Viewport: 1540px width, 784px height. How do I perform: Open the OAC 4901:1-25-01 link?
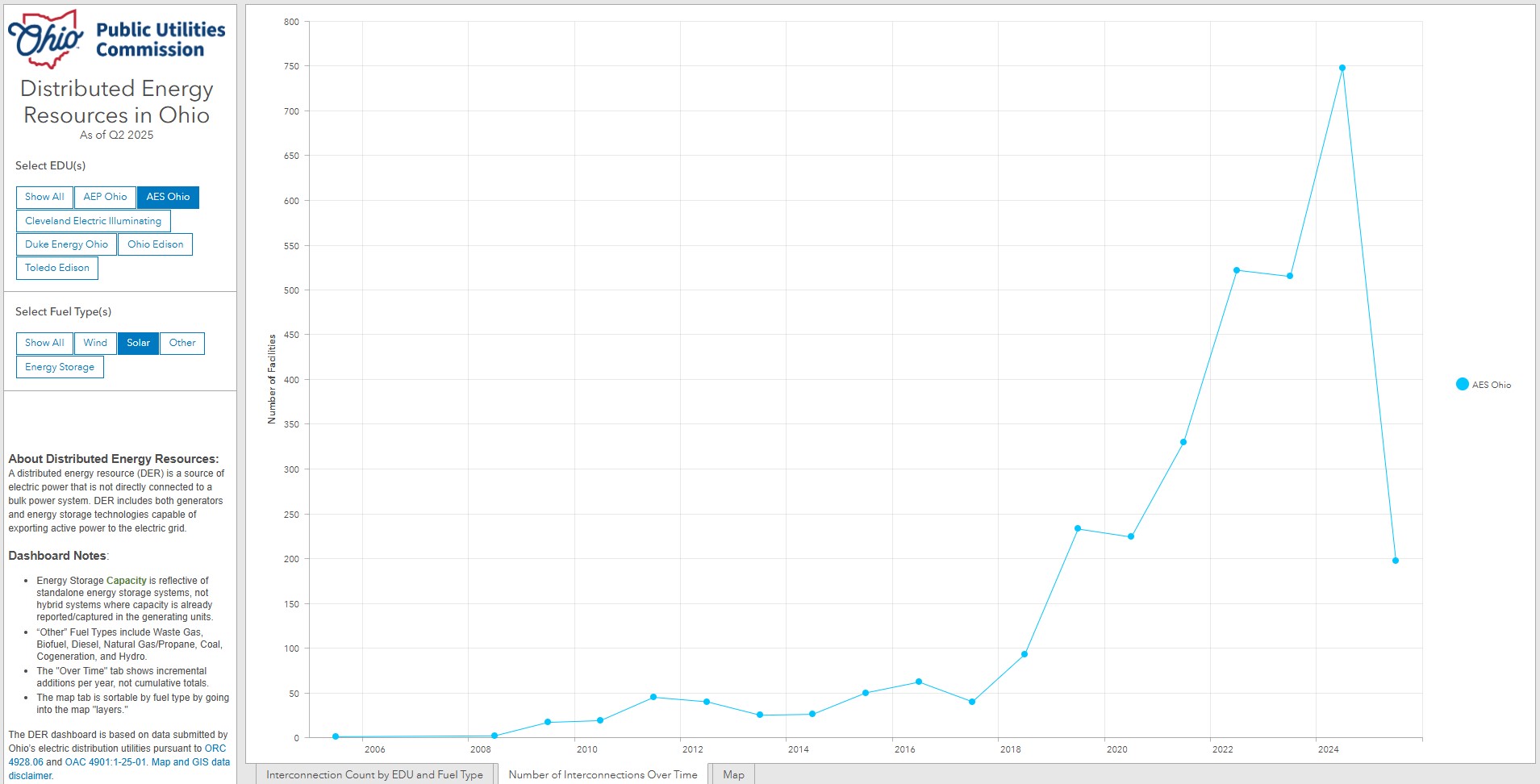point(106,762)
